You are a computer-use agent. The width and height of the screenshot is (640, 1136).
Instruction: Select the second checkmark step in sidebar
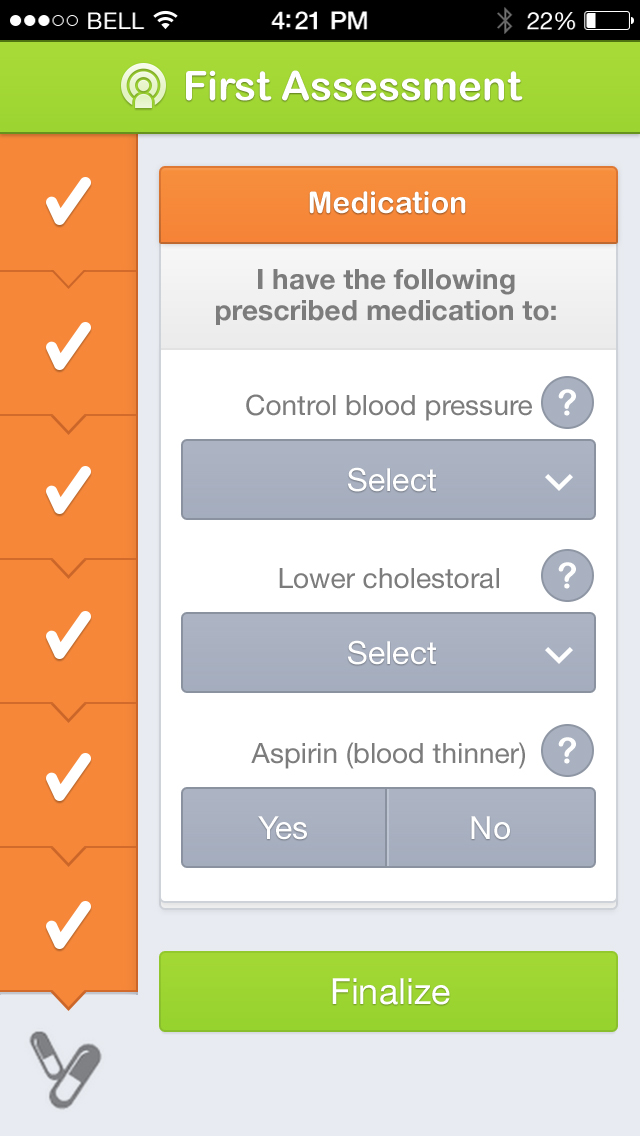click(68, 346)
